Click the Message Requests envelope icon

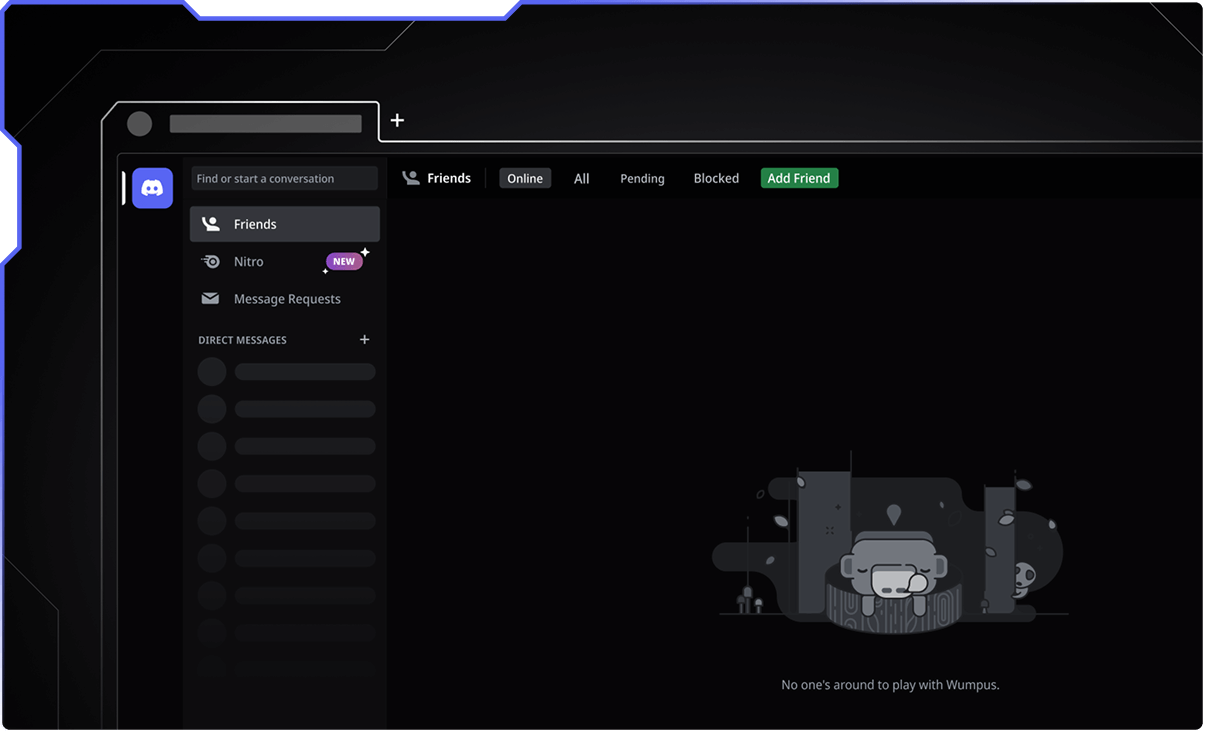[210, 299]
